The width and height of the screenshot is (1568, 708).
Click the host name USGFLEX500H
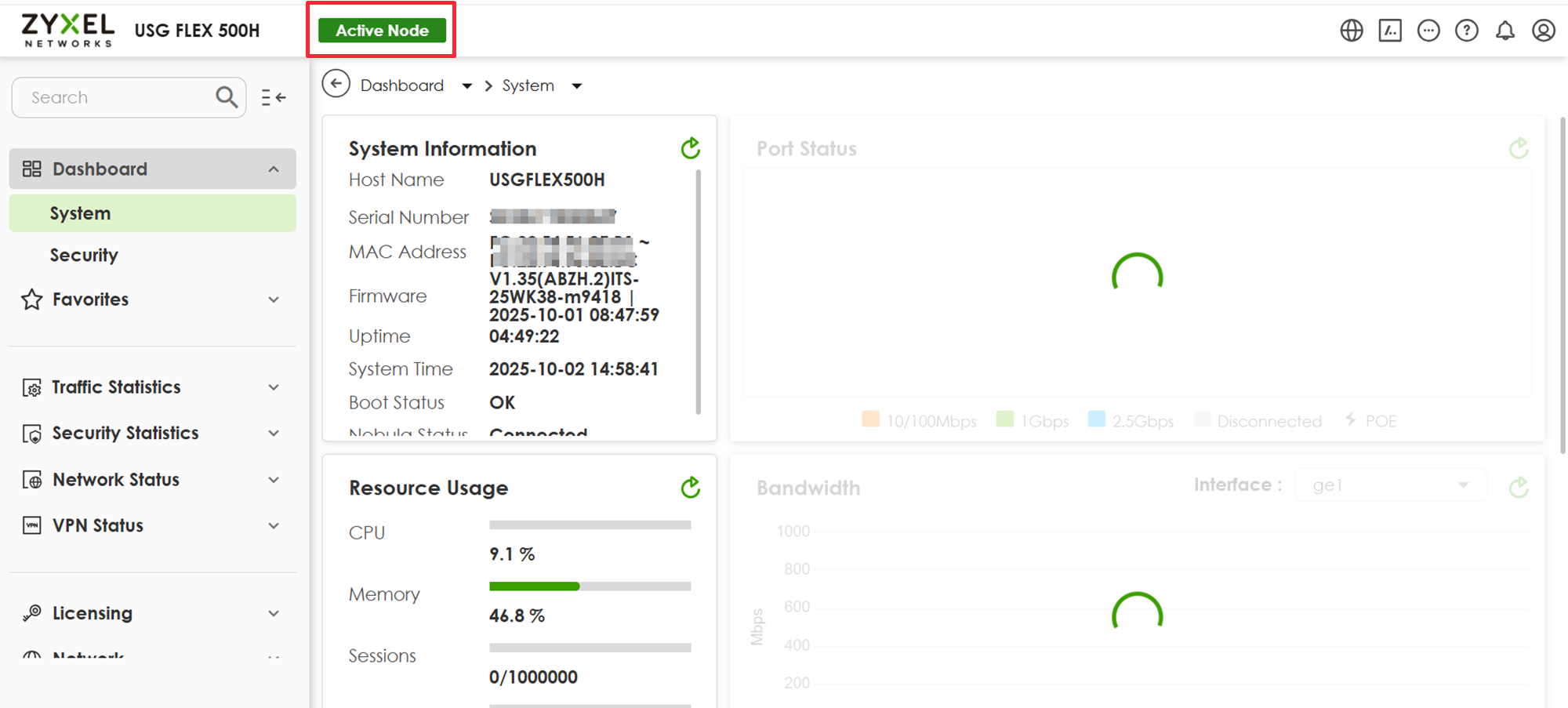pyautogui.click(x=547, y=180)
